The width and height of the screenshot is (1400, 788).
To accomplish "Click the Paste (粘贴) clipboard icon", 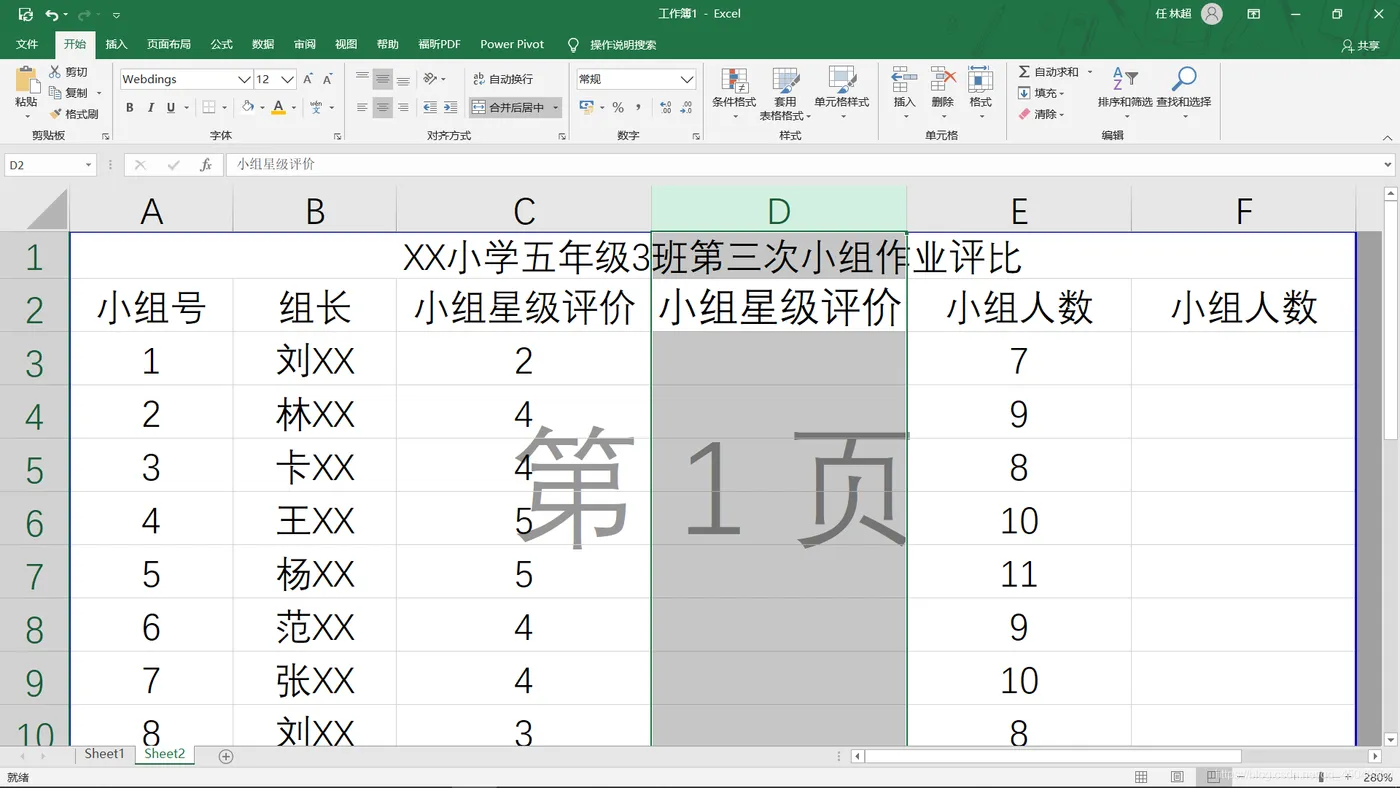I will point(26,79).
